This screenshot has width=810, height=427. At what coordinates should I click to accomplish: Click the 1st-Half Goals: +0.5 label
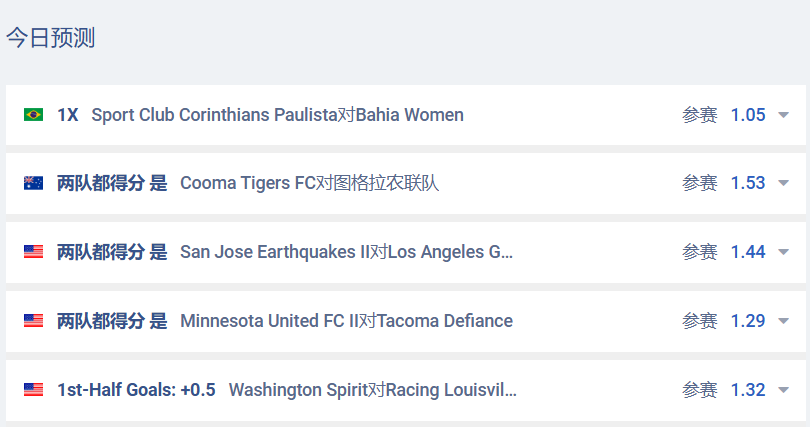(136, 390)
